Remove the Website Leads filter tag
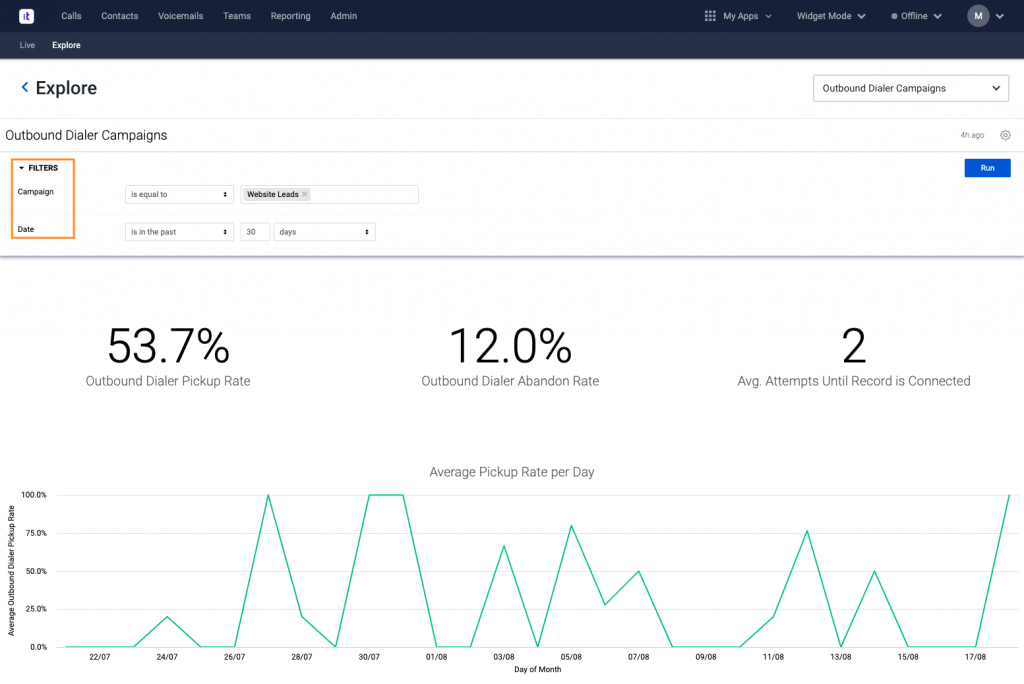This screenshot has width=1024, height=684. pos(305,194)
